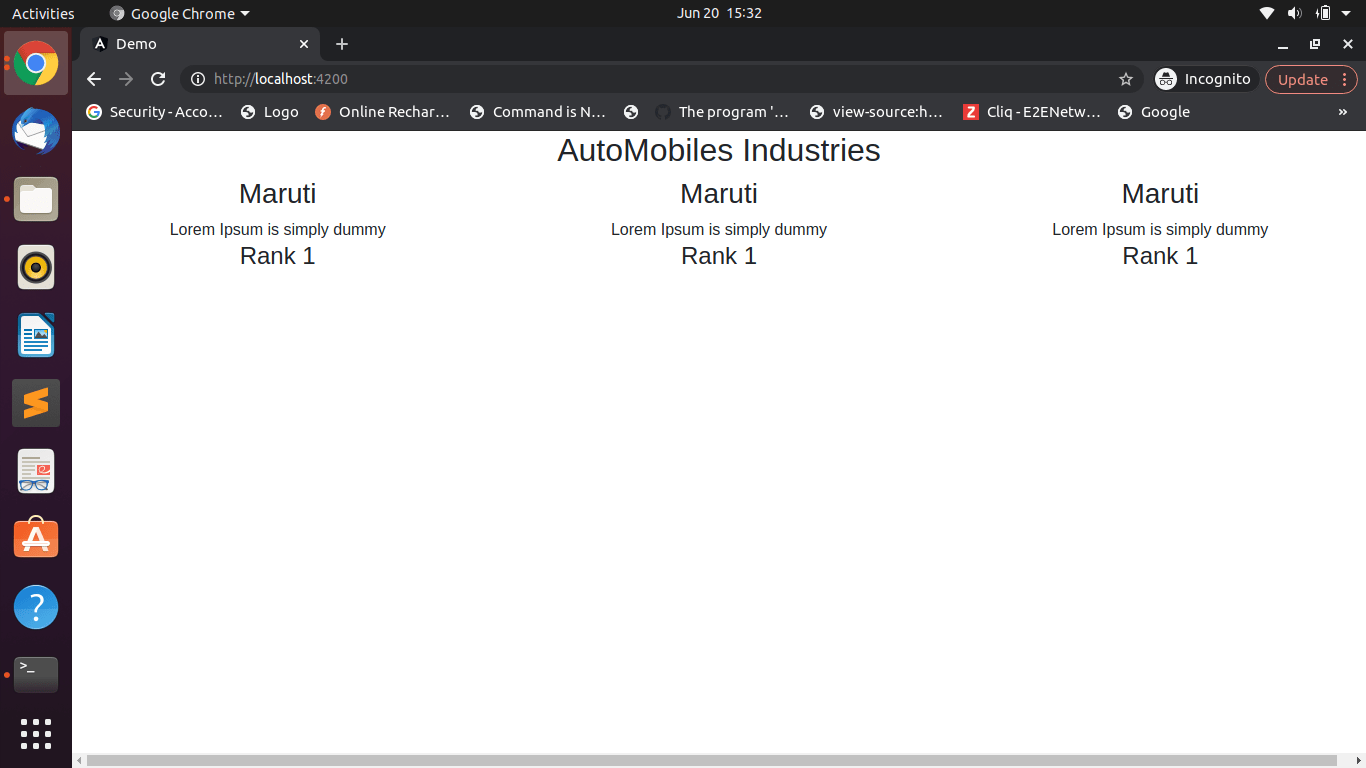Go forward to the next page

coord(126,79)
